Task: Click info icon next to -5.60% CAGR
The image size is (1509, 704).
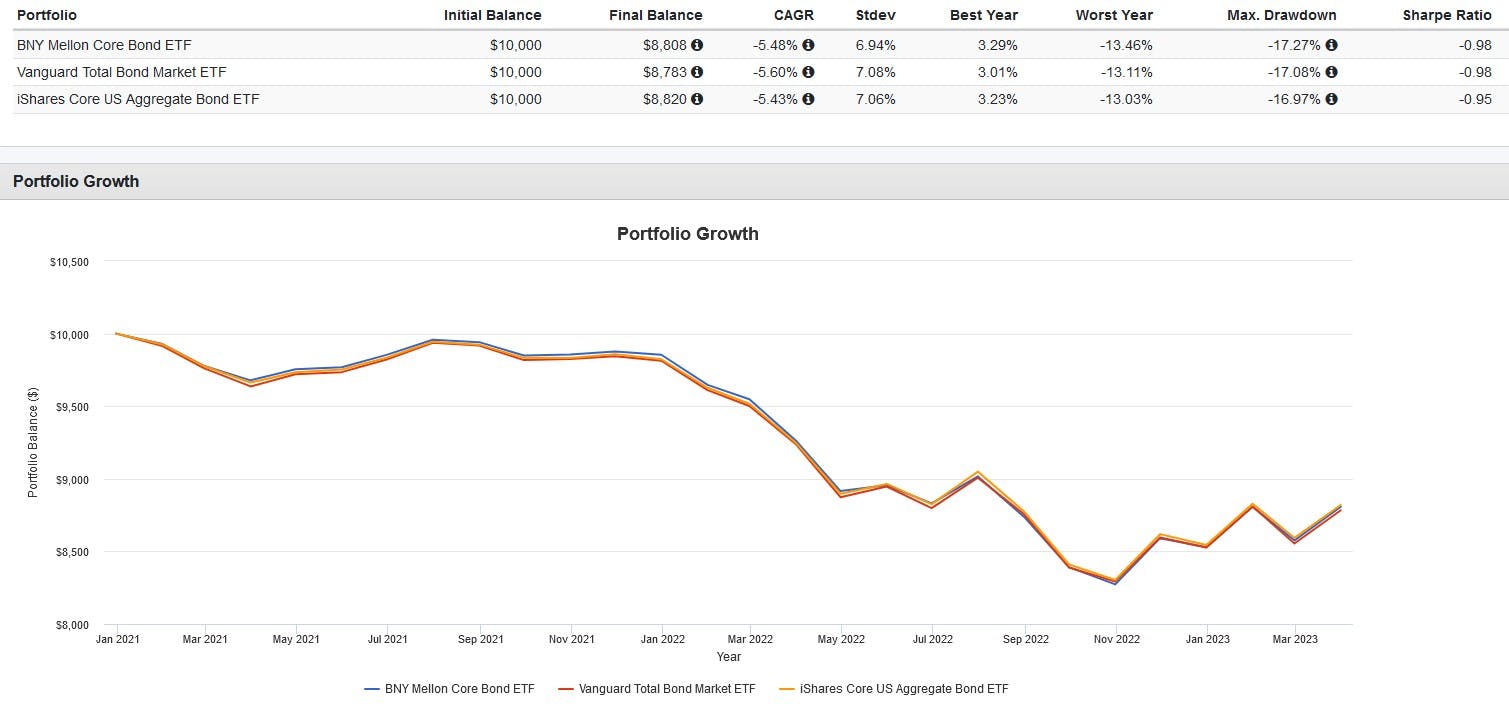Action: pos(808,72)
